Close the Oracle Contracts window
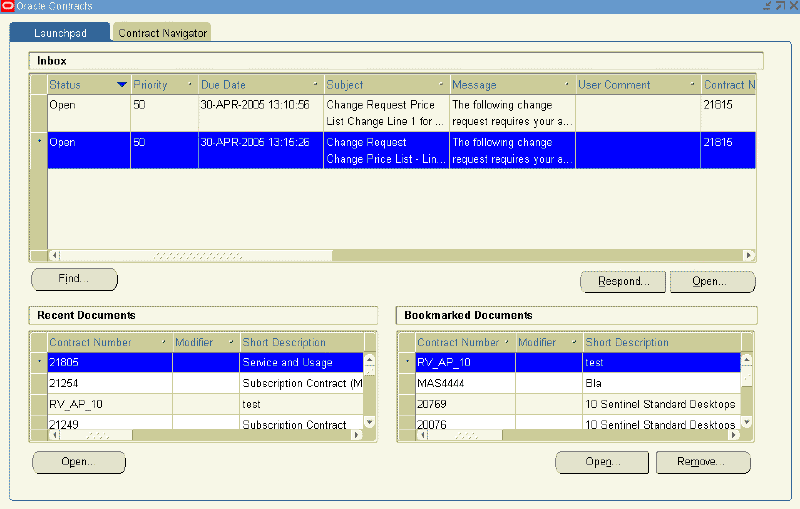This screenshot has width=800, height=509. (794, 6)
